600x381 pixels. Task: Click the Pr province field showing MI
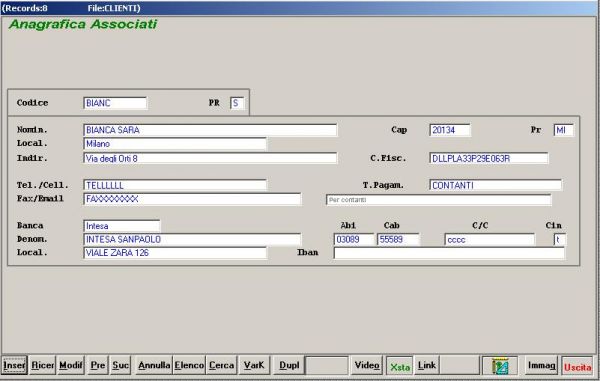[x=563, y=130]
